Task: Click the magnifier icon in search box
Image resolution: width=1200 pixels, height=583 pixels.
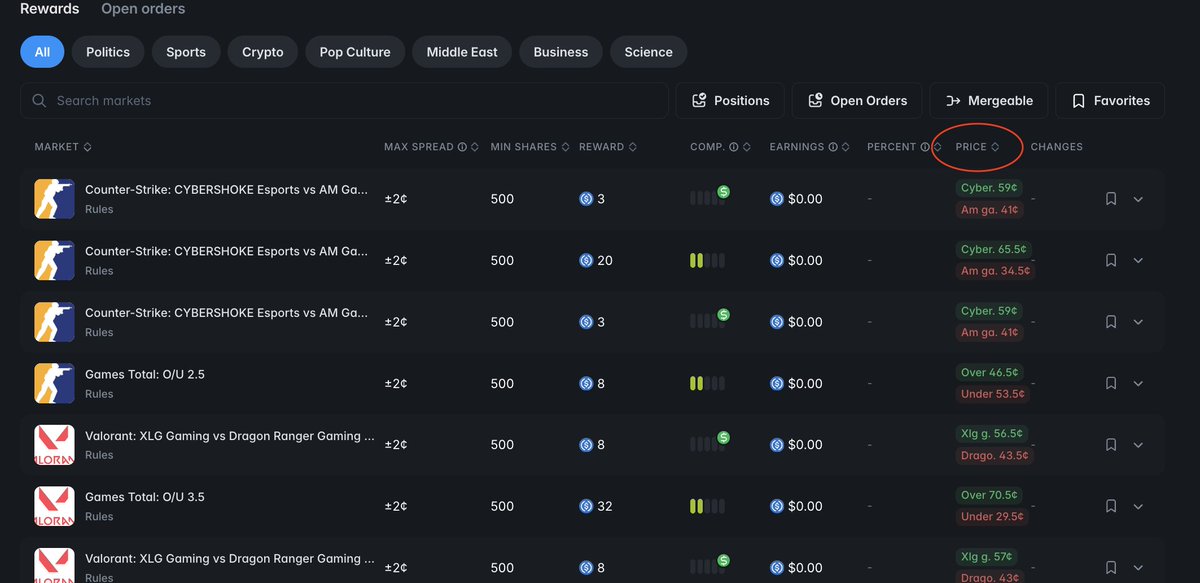Action: click(x=40, y=101)
